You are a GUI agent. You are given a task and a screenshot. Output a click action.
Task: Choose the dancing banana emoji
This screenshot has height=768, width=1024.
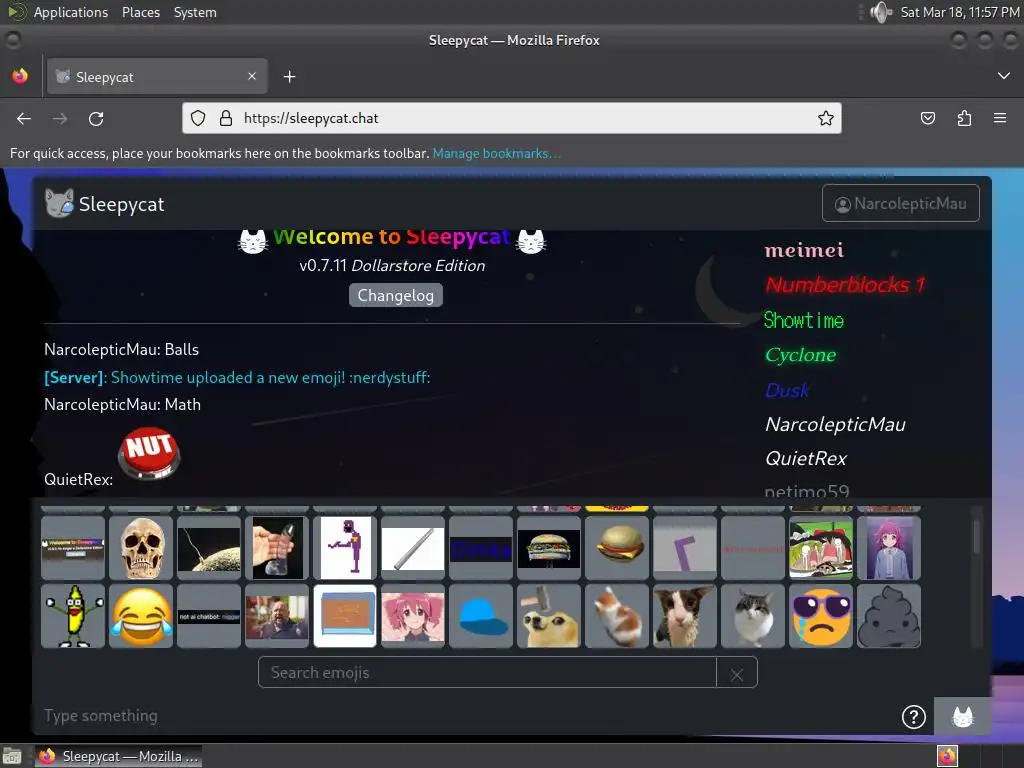[73, 616]
